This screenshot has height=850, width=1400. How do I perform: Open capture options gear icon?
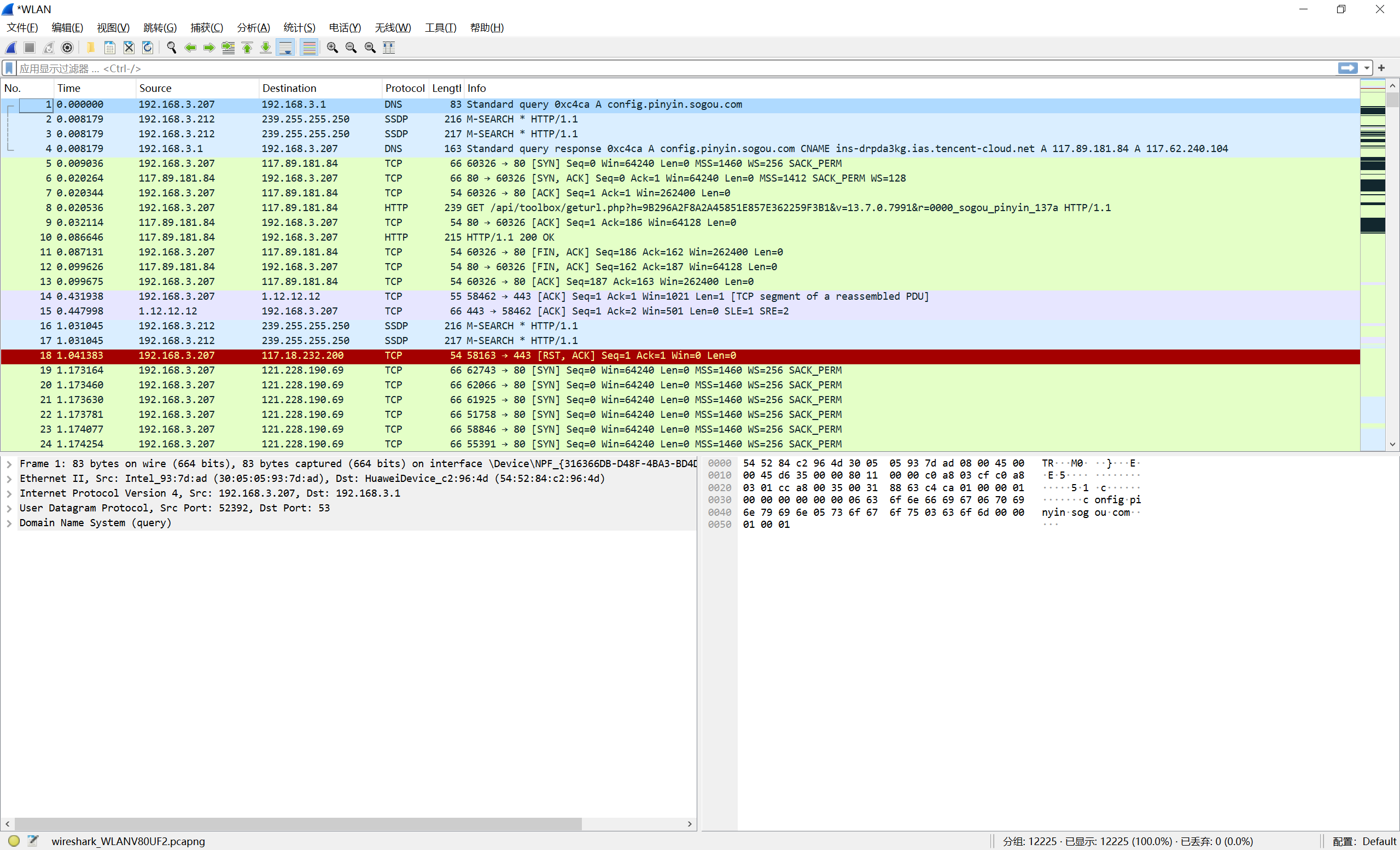pos(68,48)
